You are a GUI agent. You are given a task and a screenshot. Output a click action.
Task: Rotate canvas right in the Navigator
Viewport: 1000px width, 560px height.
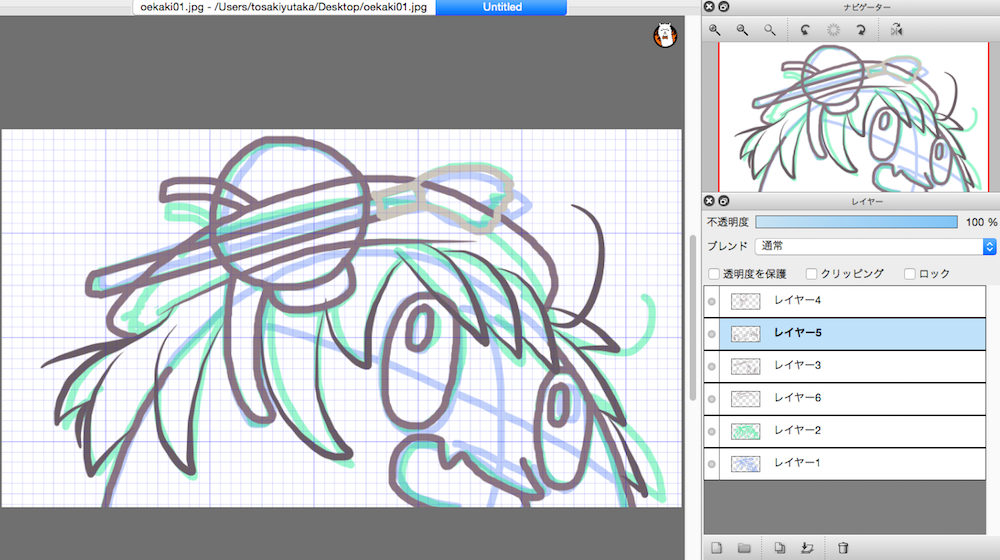(861, 30)
